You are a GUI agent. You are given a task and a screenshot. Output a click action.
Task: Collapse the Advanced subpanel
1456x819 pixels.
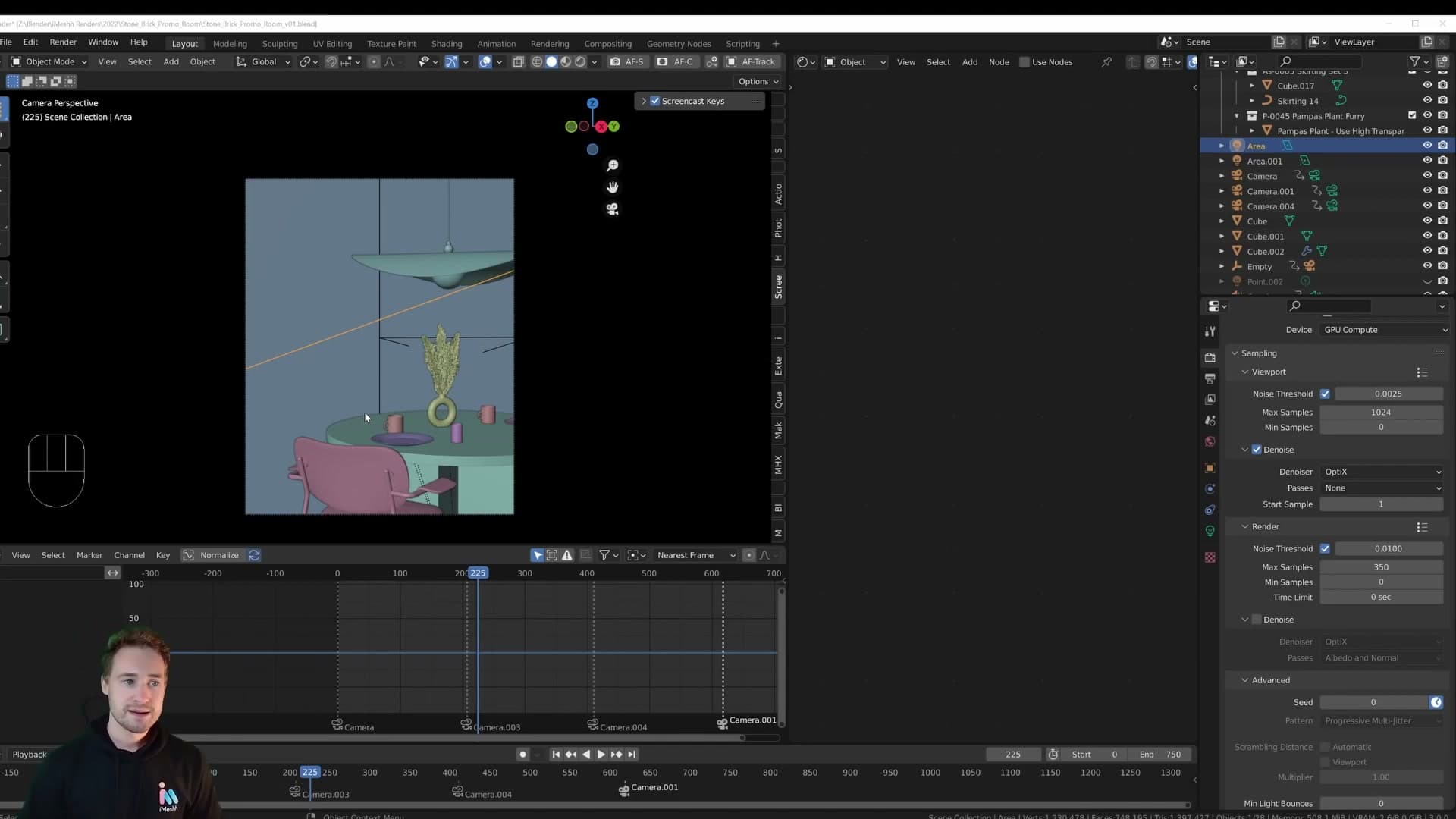(1270, 680)
